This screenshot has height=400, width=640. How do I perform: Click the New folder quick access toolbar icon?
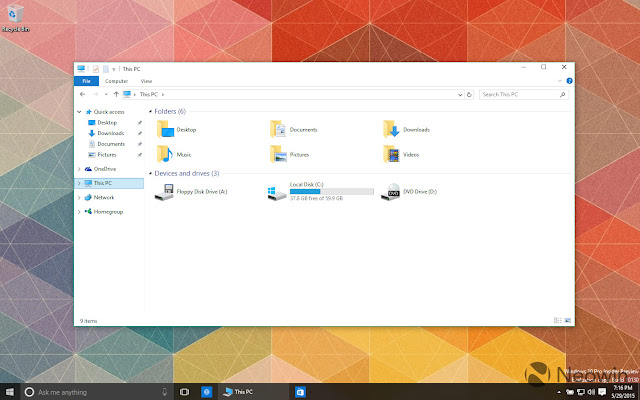[x=106, y=69]
